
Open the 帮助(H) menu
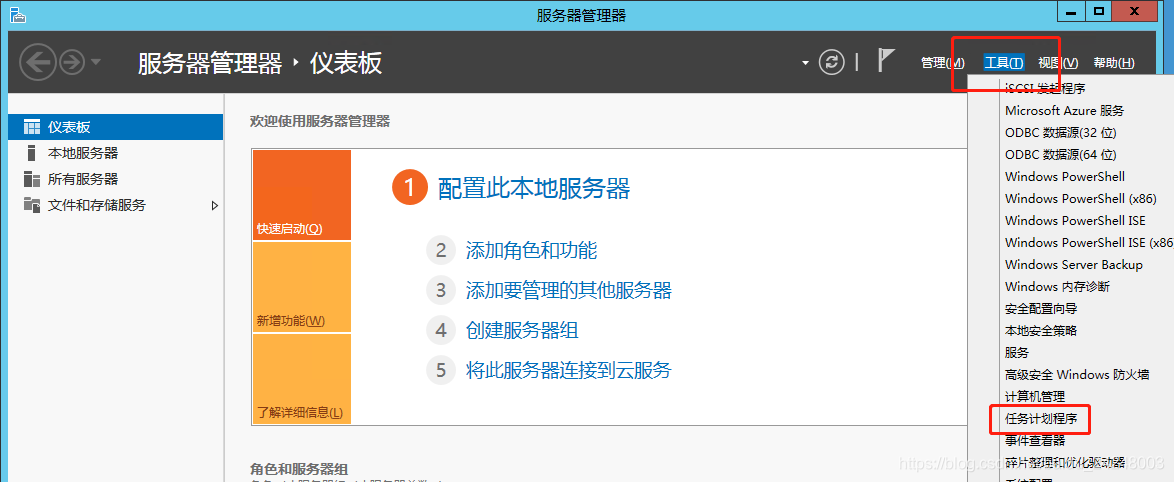tap(1113, 64)
